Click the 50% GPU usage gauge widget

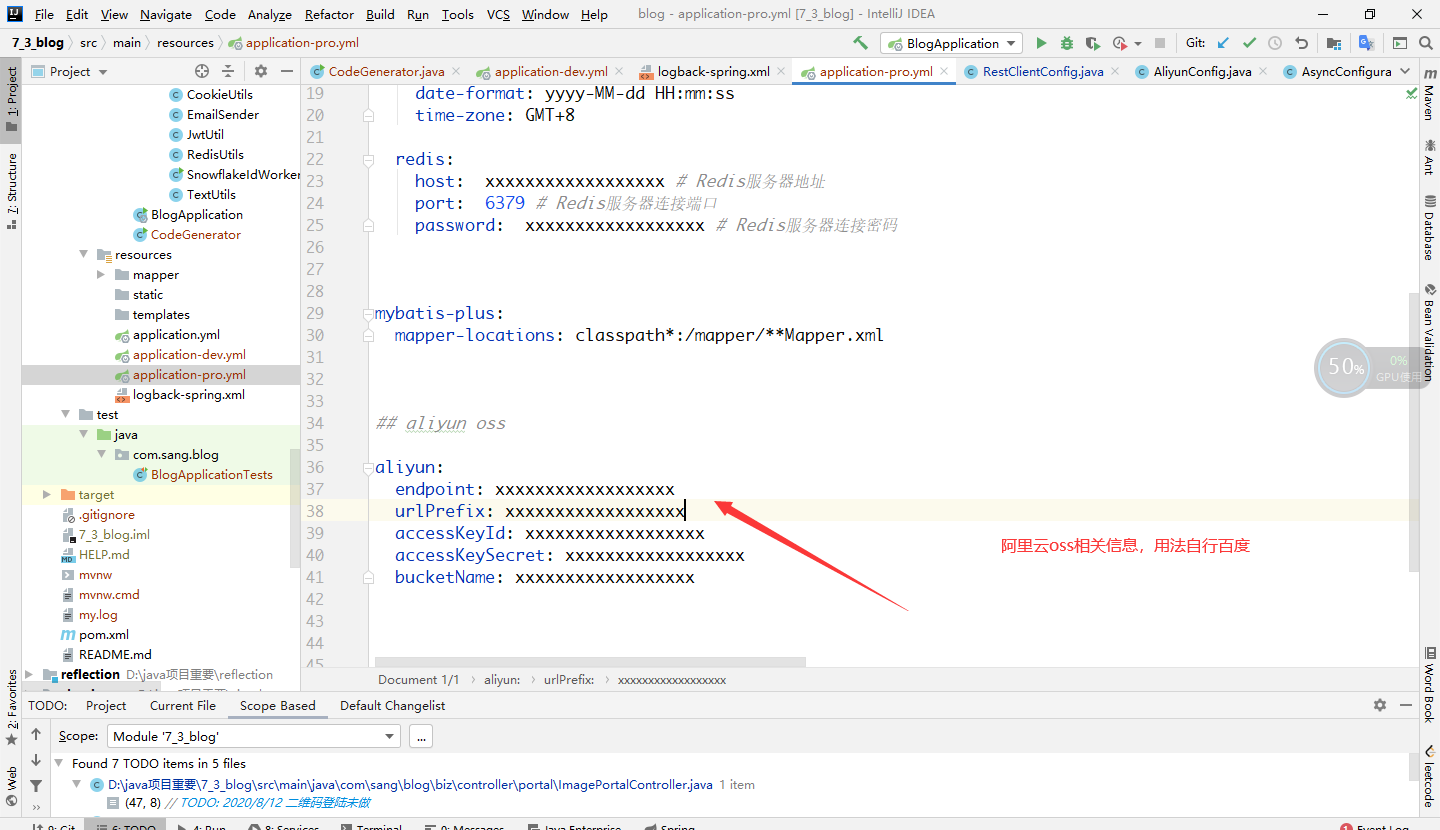pyautogui.click(x=1343, y=367)
